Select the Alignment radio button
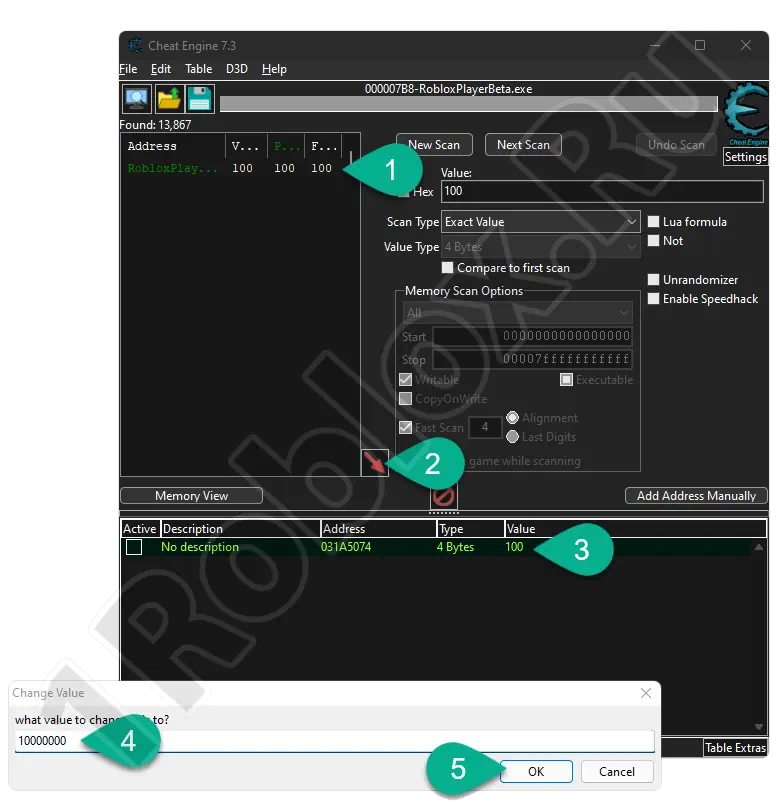 pos(512,418)
